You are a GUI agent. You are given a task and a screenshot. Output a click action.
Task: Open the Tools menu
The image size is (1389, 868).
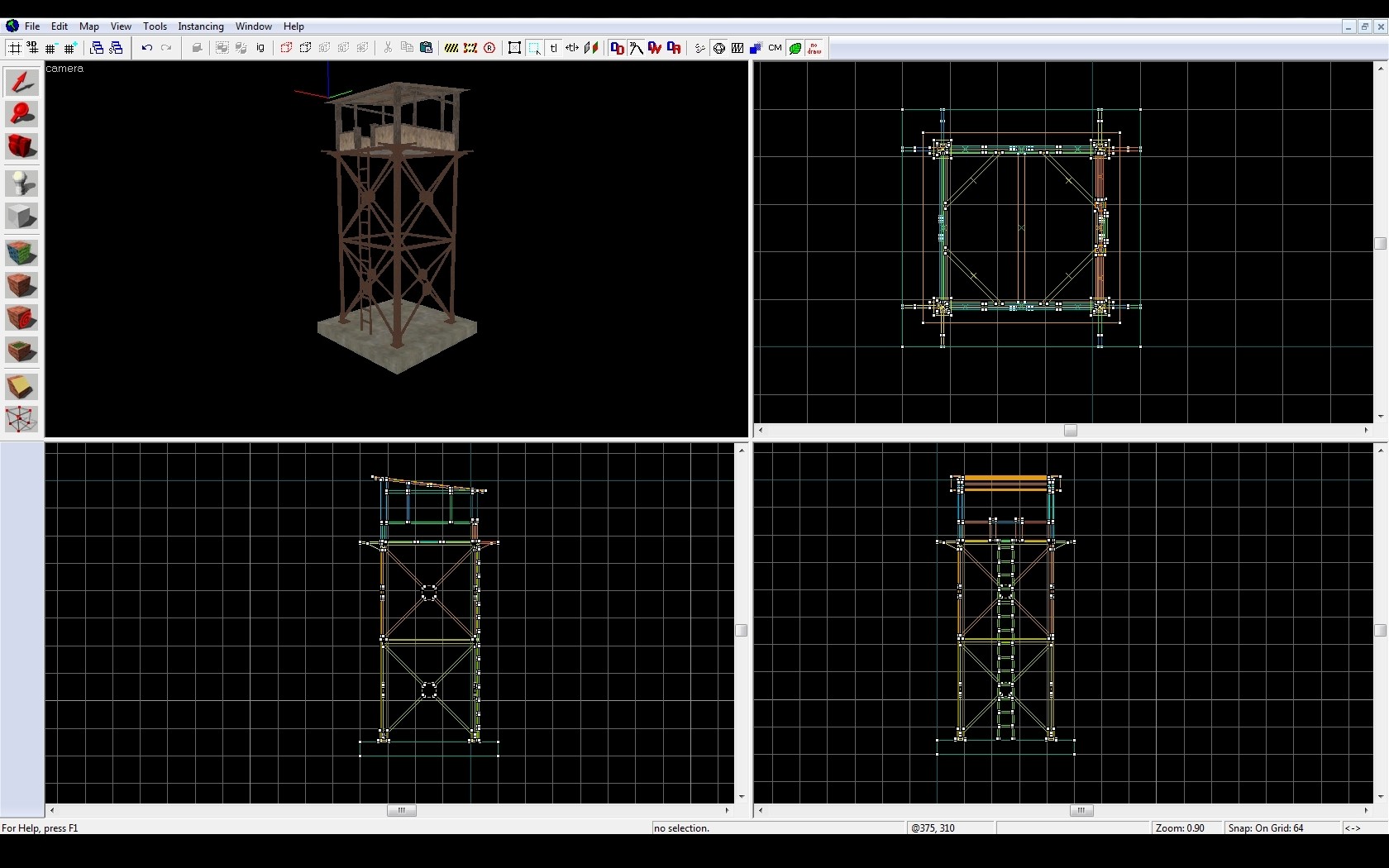point(155,26)
